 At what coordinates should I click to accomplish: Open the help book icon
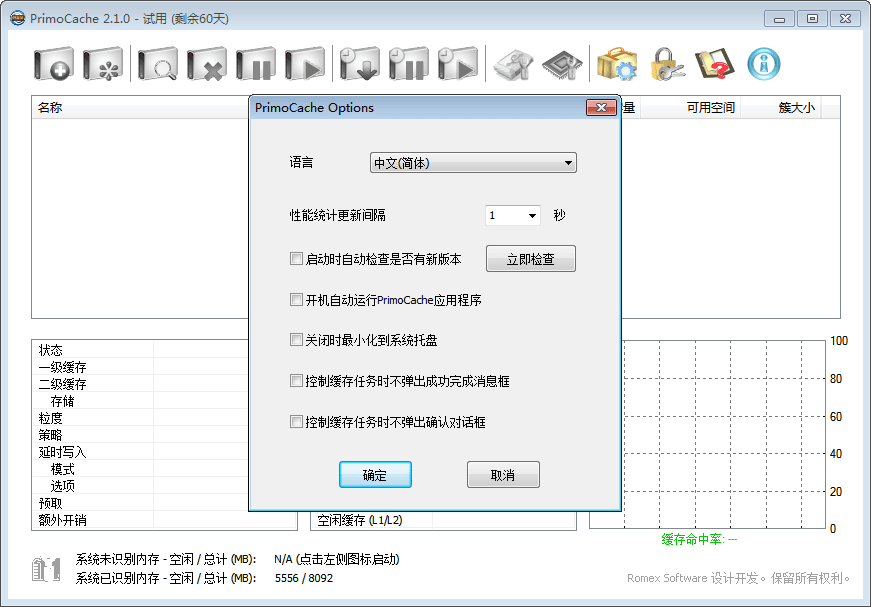click(714, 64)
